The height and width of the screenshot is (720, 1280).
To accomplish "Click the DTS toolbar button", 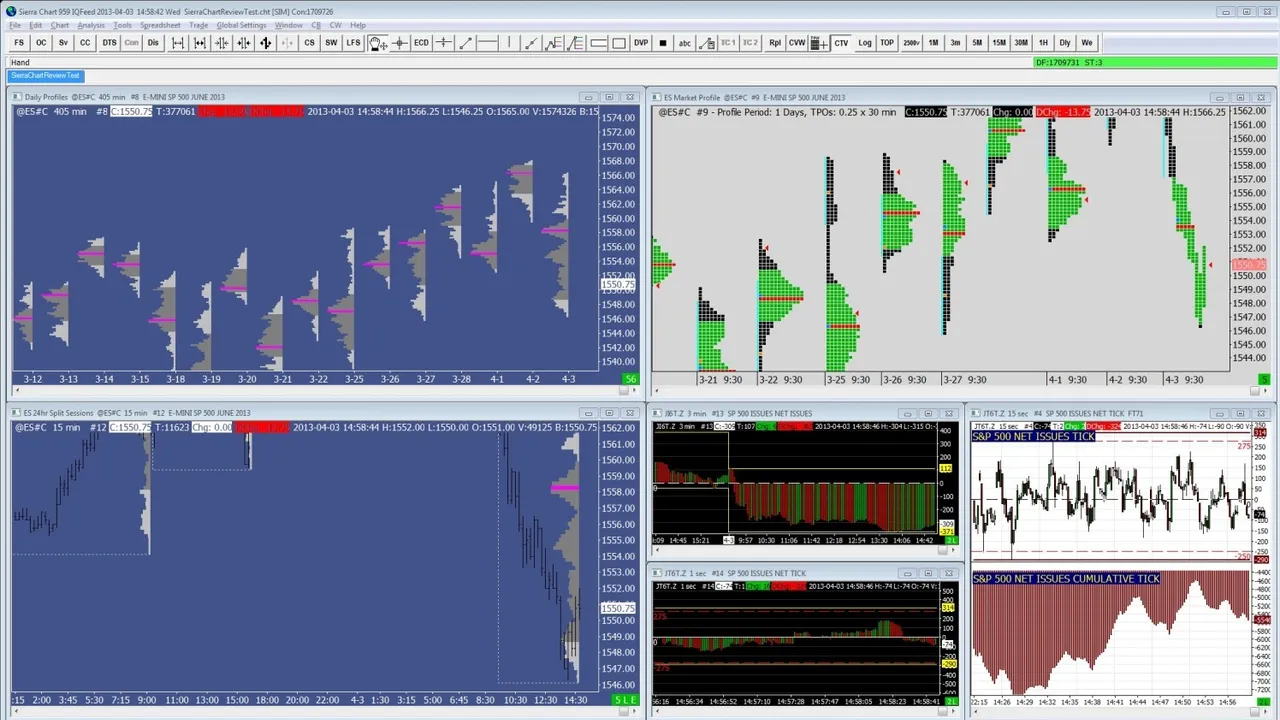I will point(109,43).
